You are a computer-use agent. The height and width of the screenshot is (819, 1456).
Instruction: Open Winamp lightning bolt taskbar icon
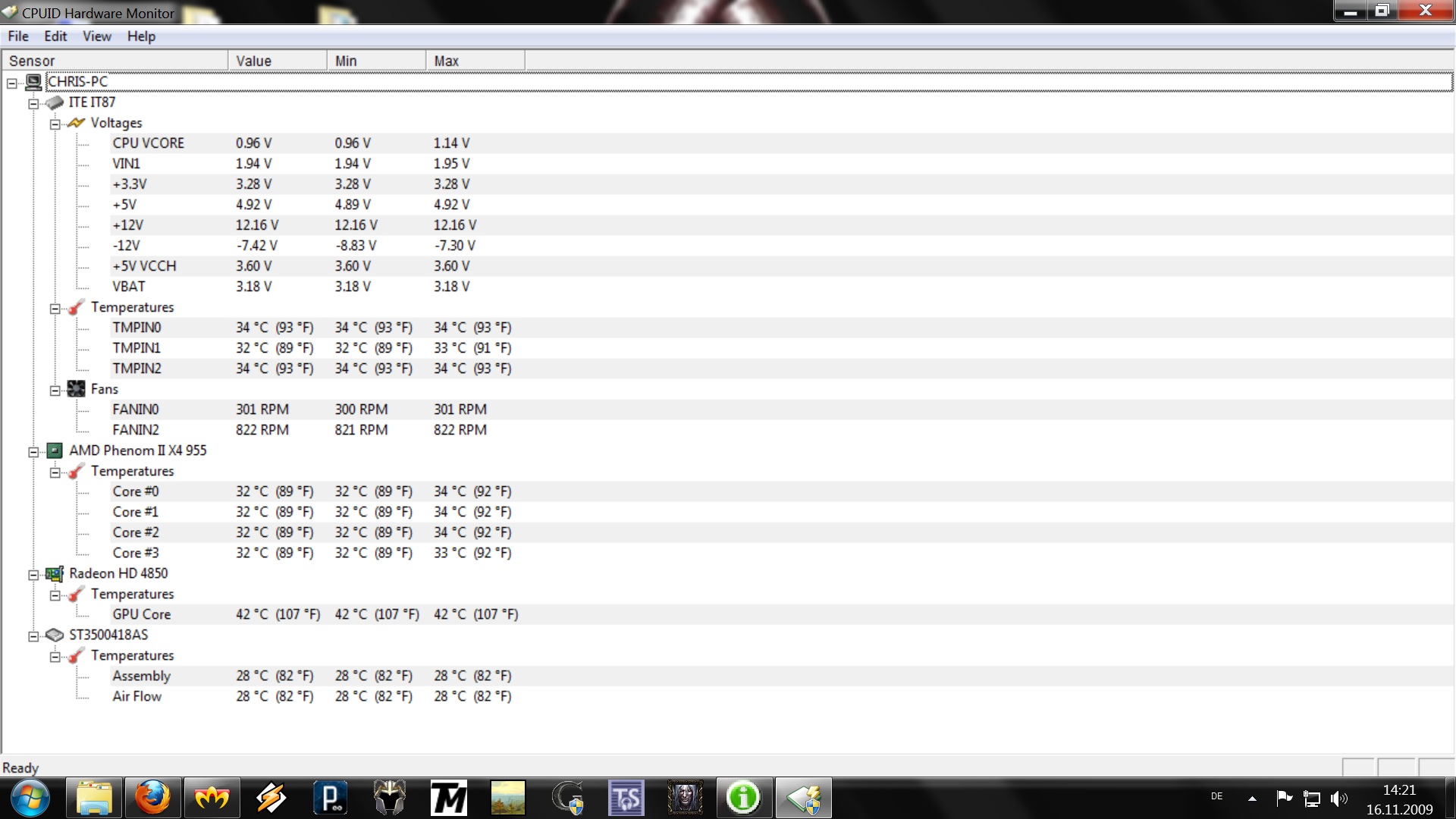point(271,798)
